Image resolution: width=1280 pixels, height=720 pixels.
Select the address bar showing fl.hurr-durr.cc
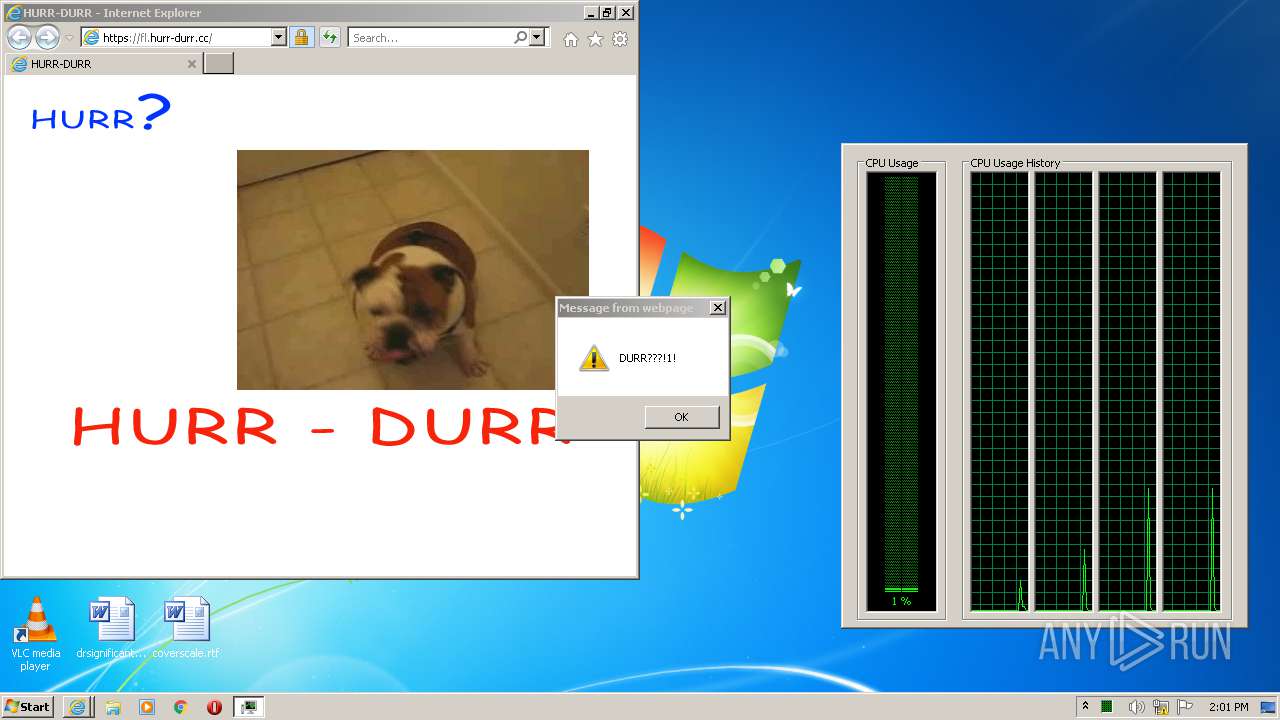click(177, 37)
